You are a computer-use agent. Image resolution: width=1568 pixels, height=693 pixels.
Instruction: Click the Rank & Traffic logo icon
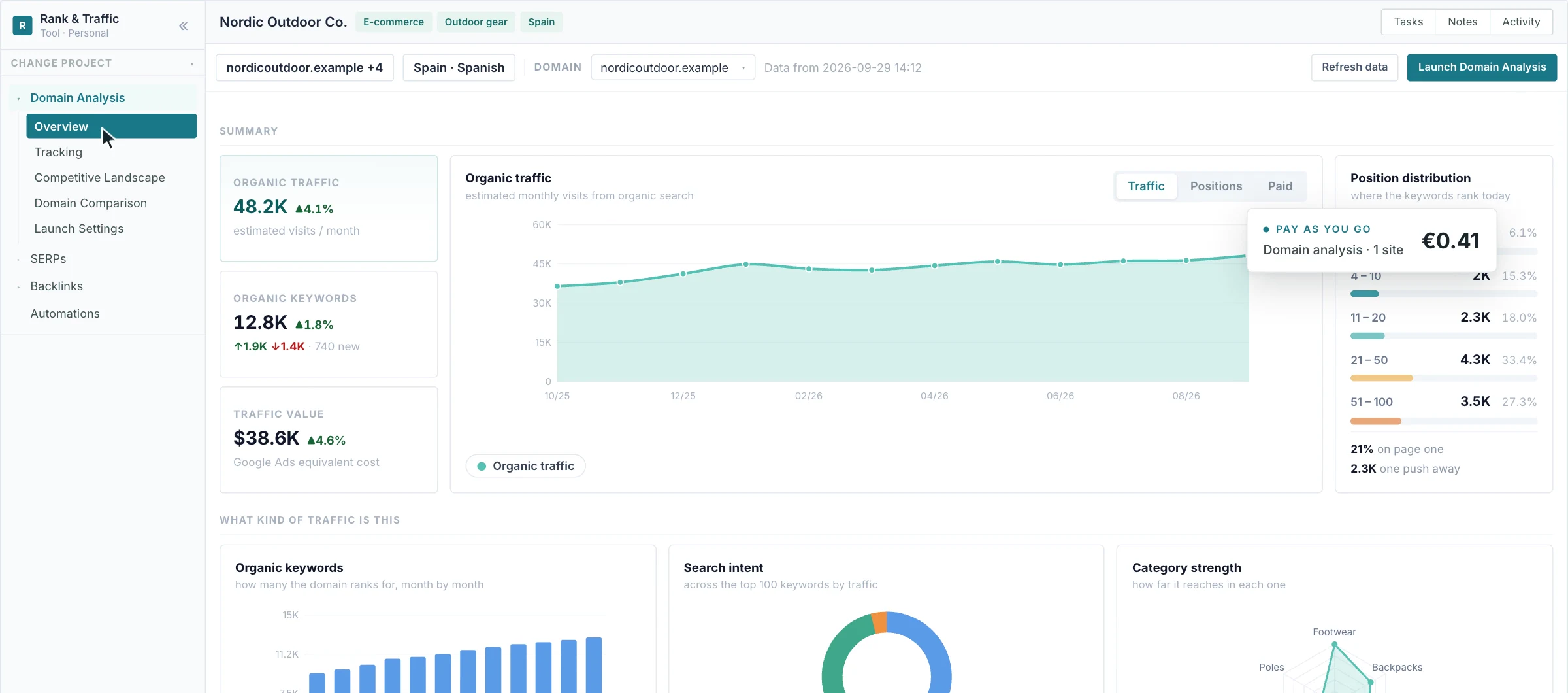click(x=22, y=25)
